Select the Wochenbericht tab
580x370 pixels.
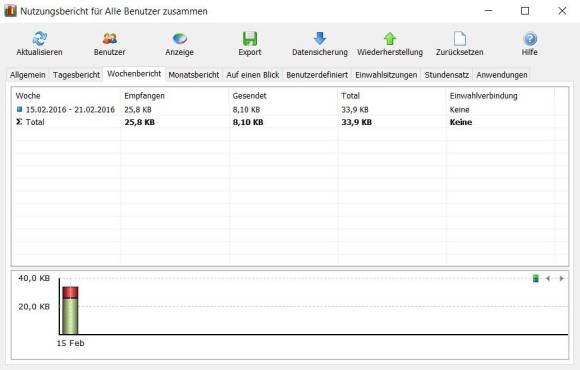(134, 74)
